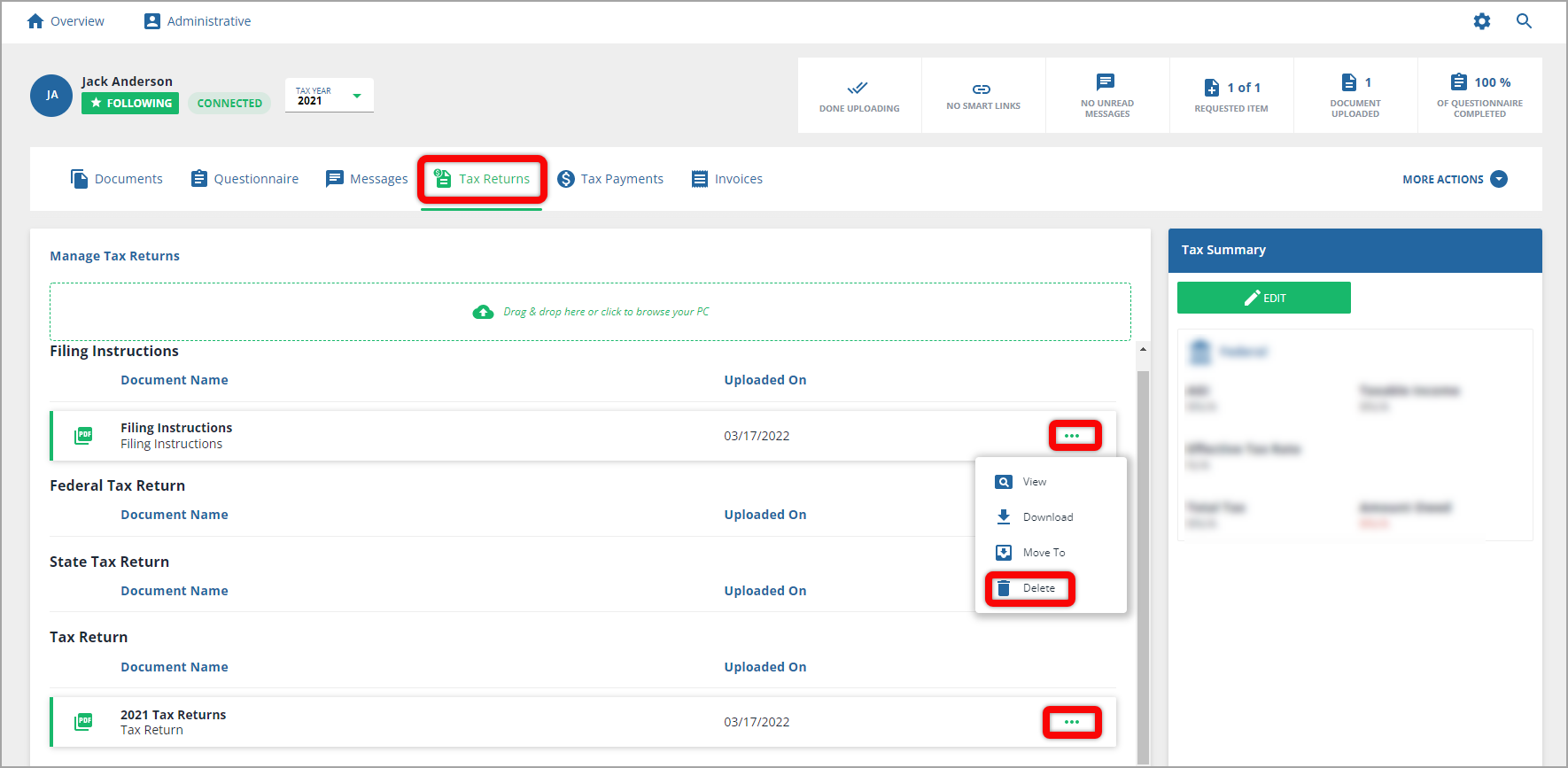This screenshot has width=1568, height=768.
Task: Open the settings gear icon
Action: tap(1481, 21)
